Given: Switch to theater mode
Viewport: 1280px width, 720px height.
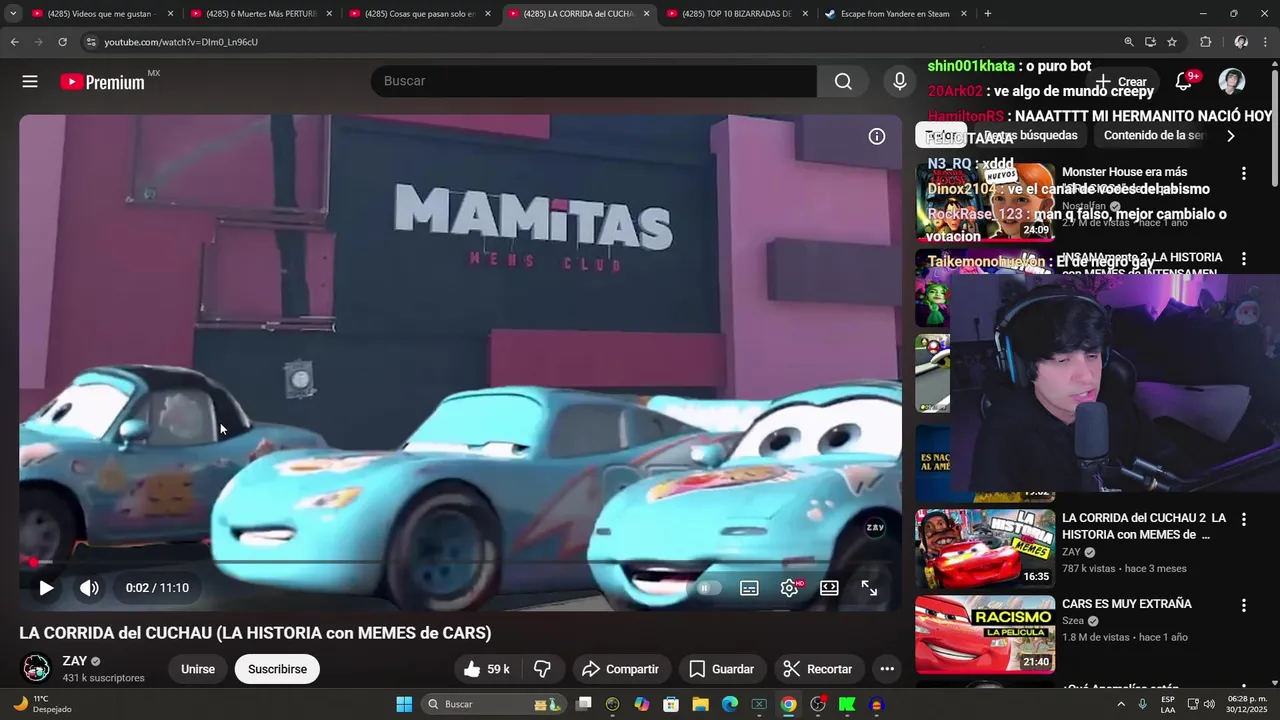Looking at the screenshot, I should 829,588.
